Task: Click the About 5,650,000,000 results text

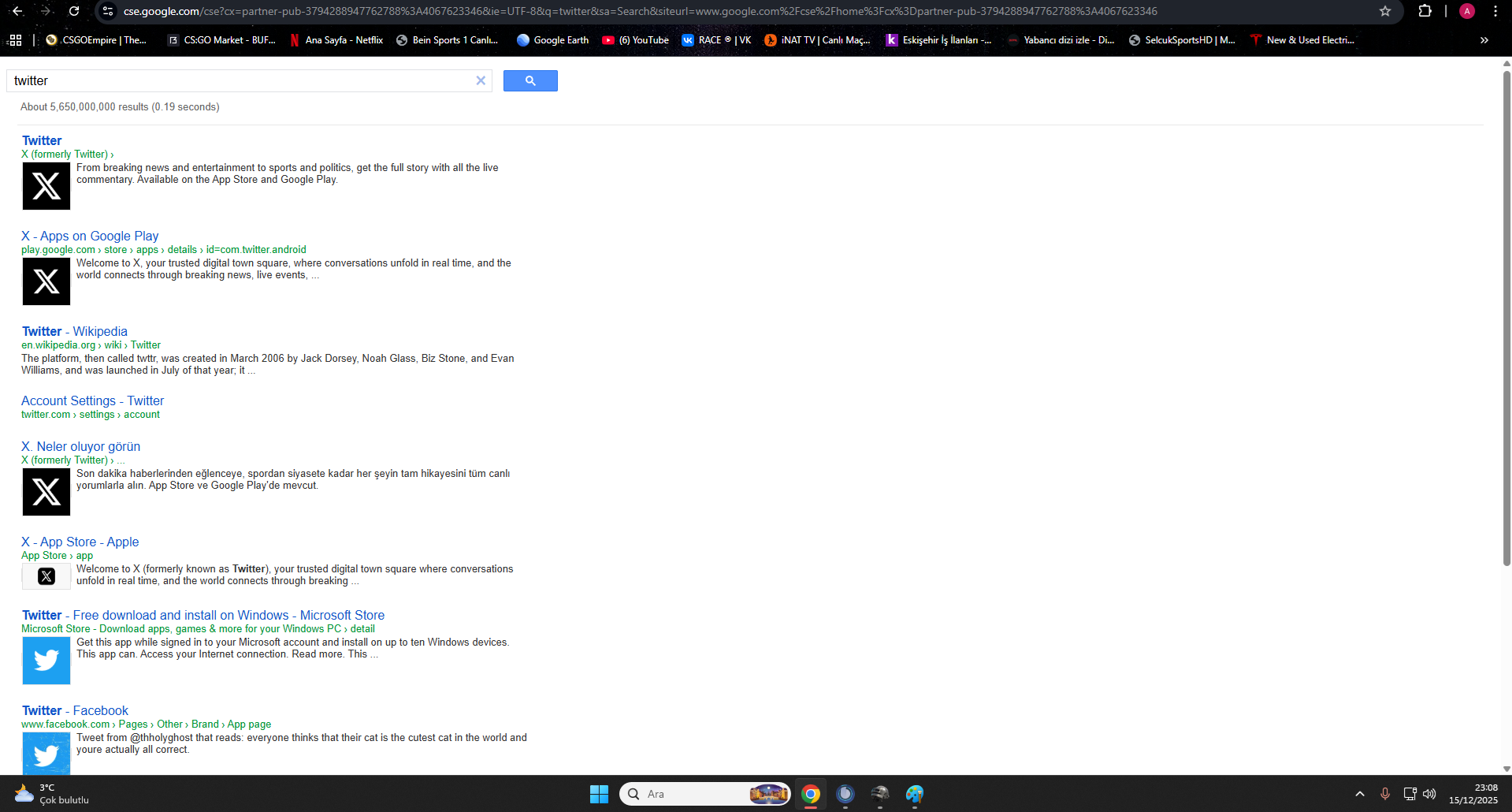Action: (x=120, y=107)
